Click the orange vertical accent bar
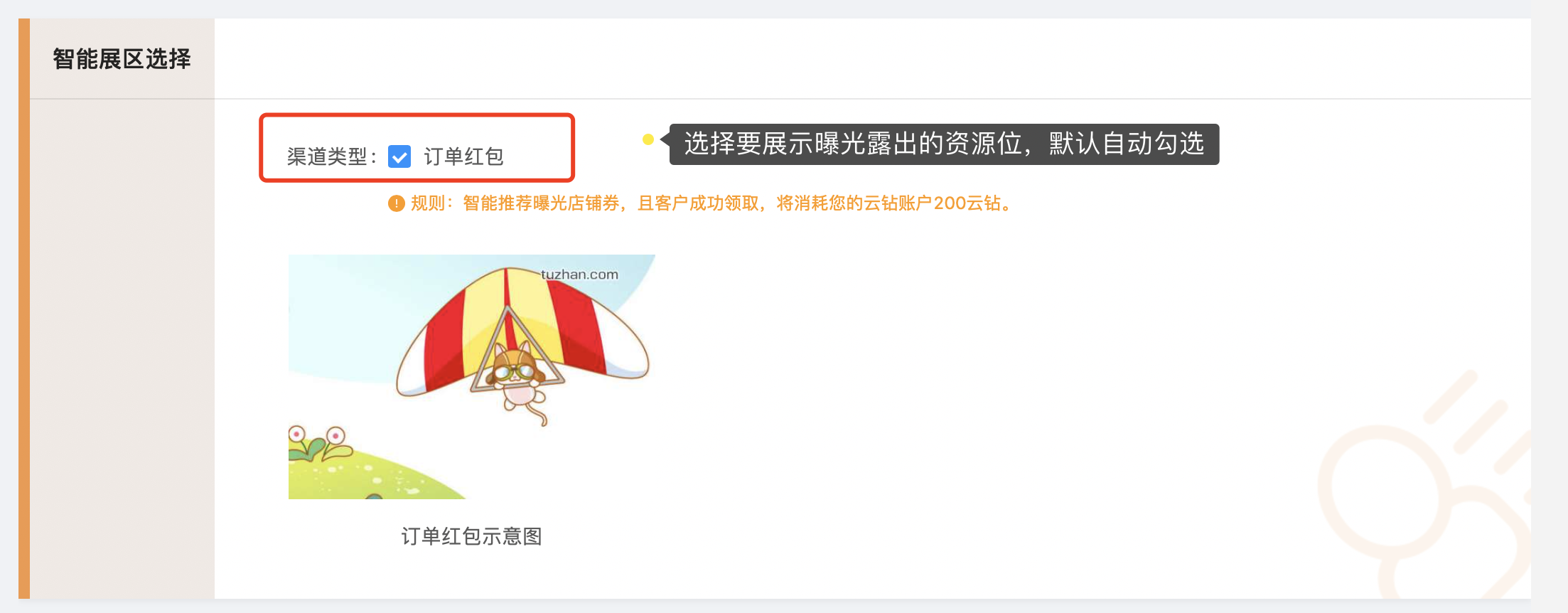 click(x=24, y=309)
